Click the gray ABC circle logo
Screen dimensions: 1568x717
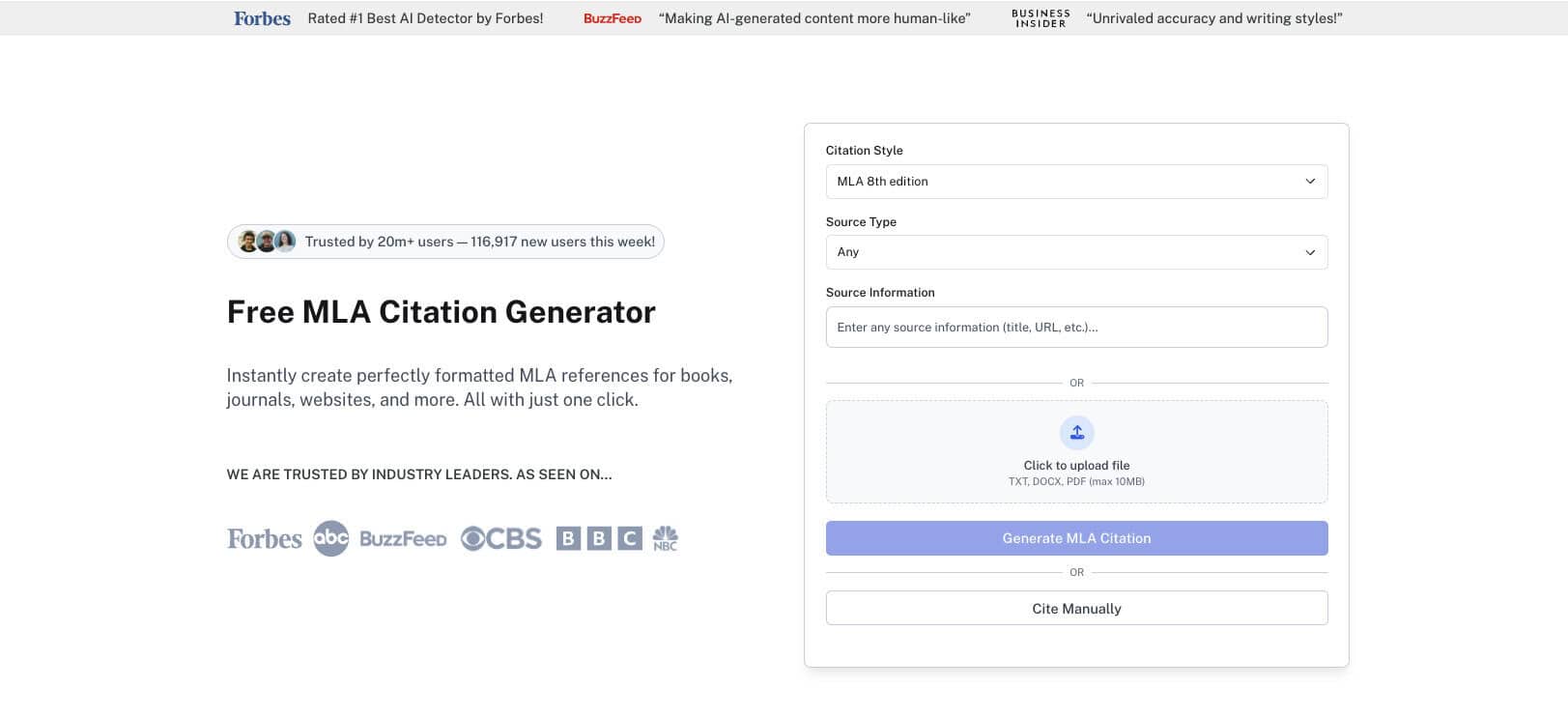pos(330,538)
